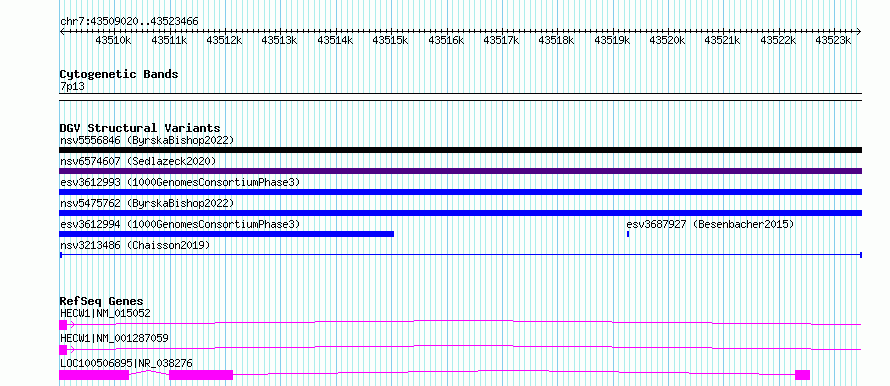Open esv3612993 (1000GenomesConsortiumPhase3) label
This screenshot has width=890, height=386.
tap(179, 182)
